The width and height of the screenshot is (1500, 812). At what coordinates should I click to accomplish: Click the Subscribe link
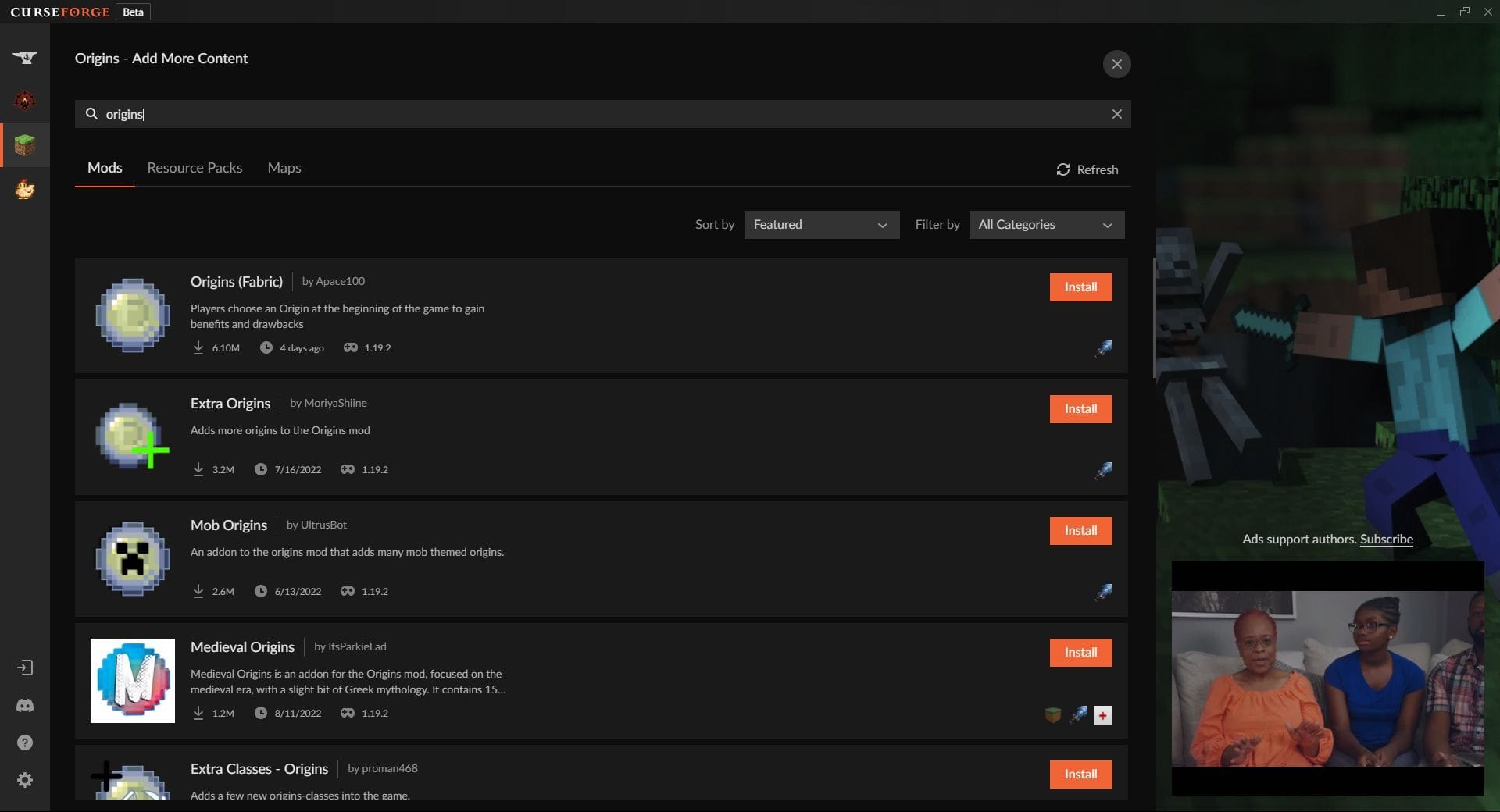(1386, 539)
